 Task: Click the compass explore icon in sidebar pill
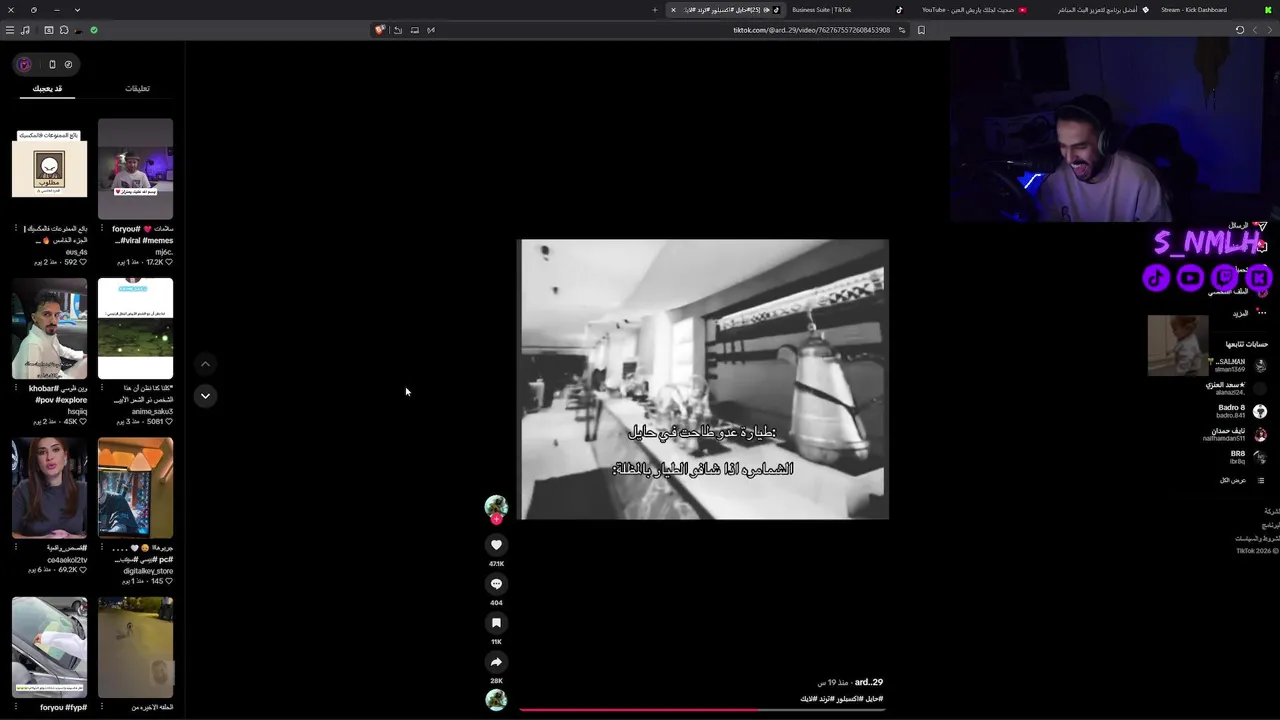click(x=68, y=64)
